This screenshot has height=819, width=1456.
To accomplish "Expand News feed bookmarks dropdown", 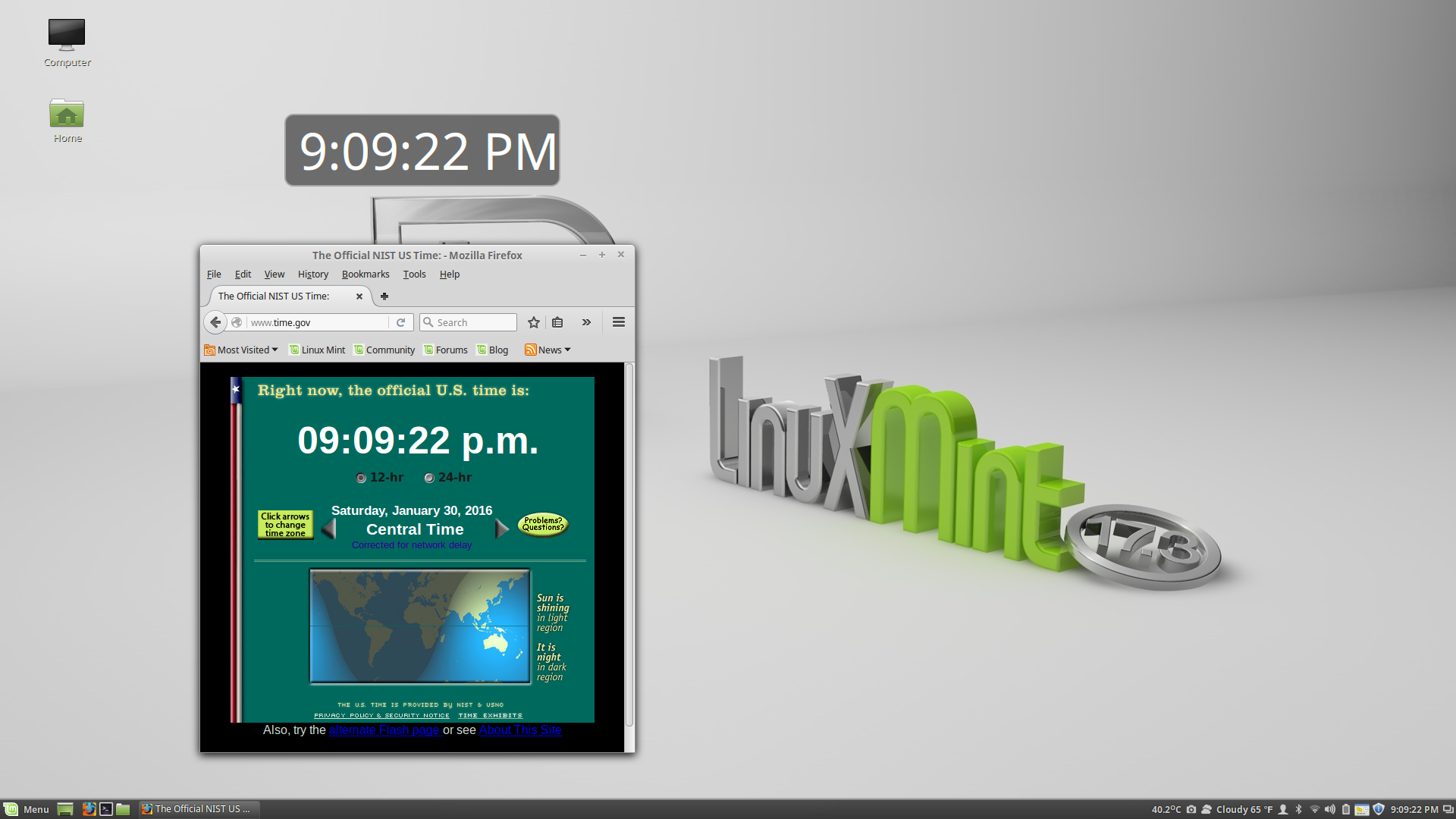I will click(x=548, y=350).
